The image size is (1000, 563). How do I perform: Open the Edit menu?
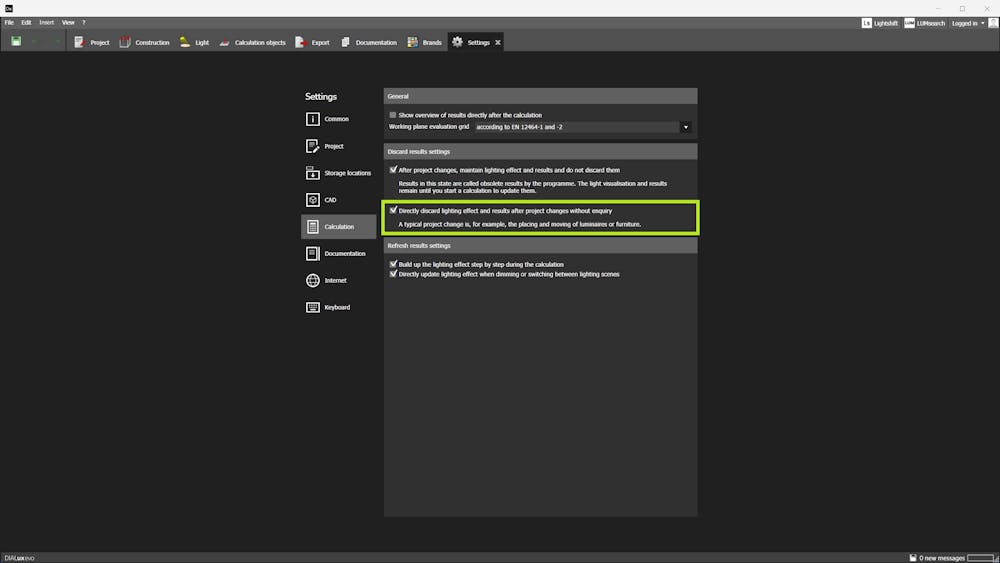tap(26, 22)
